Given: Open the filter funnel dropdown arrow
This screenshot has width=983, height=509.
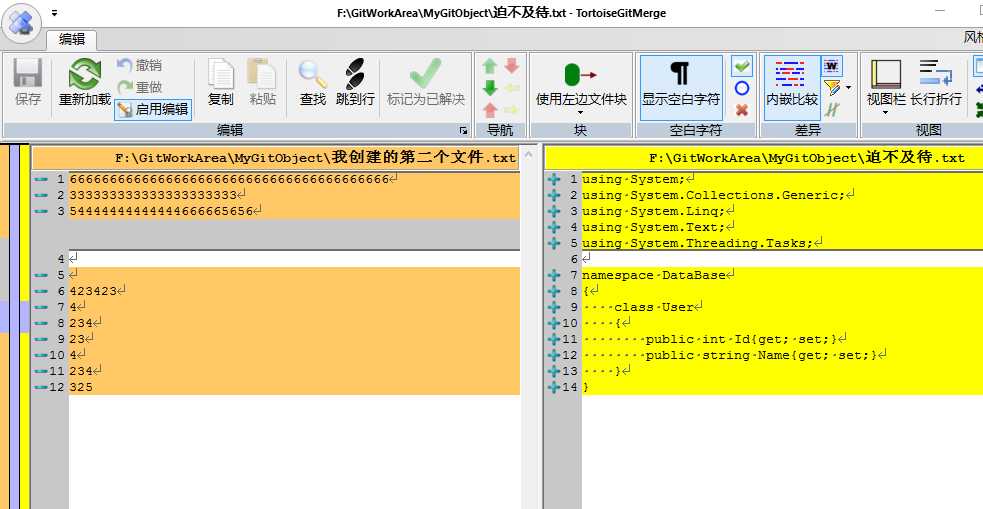Looking at the screenshot, I should click(848, 88).
